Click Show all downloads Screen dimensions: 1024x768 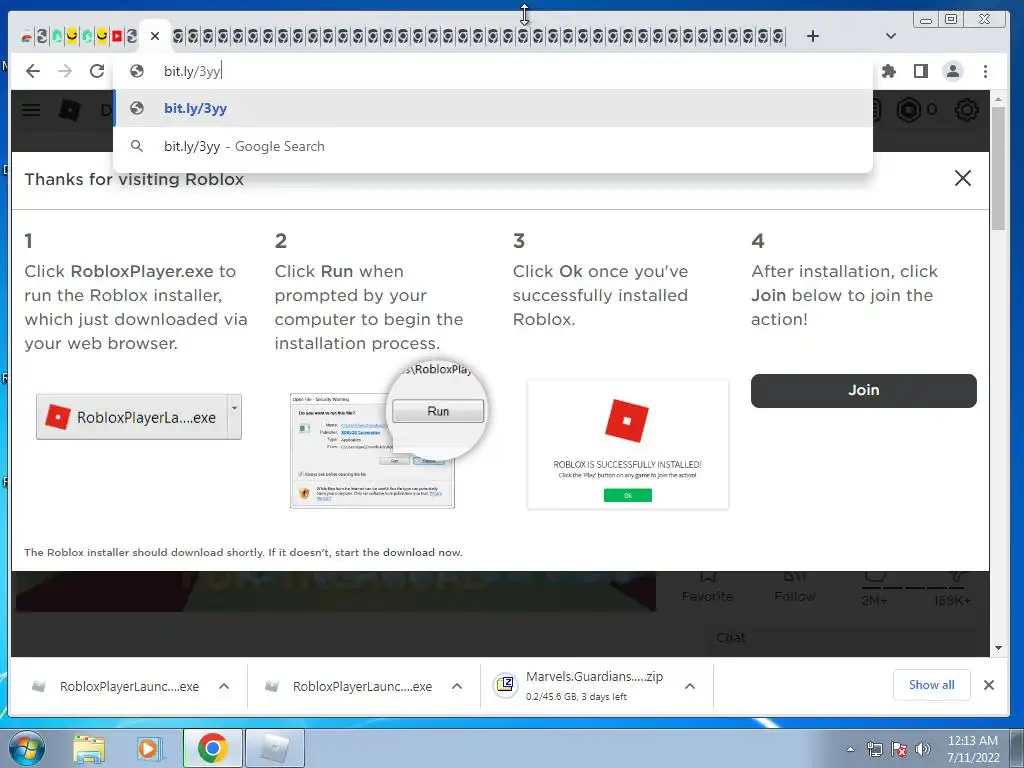tap(931, 685)
